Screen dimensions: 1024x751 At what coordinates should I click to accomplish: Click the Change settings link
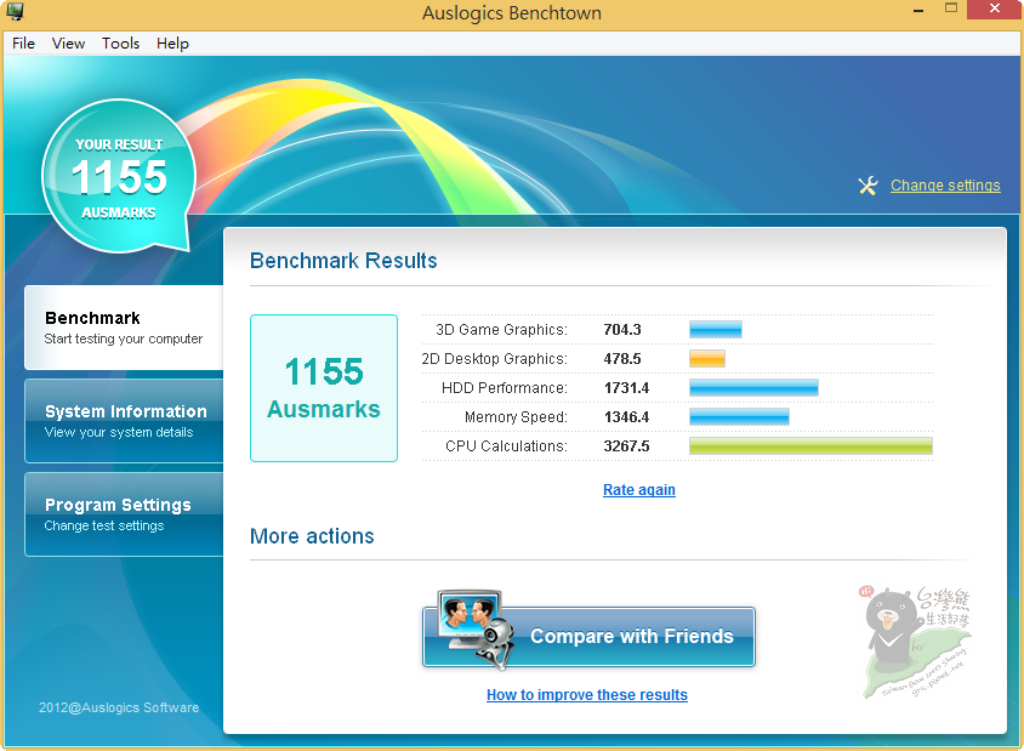(945, 185)
